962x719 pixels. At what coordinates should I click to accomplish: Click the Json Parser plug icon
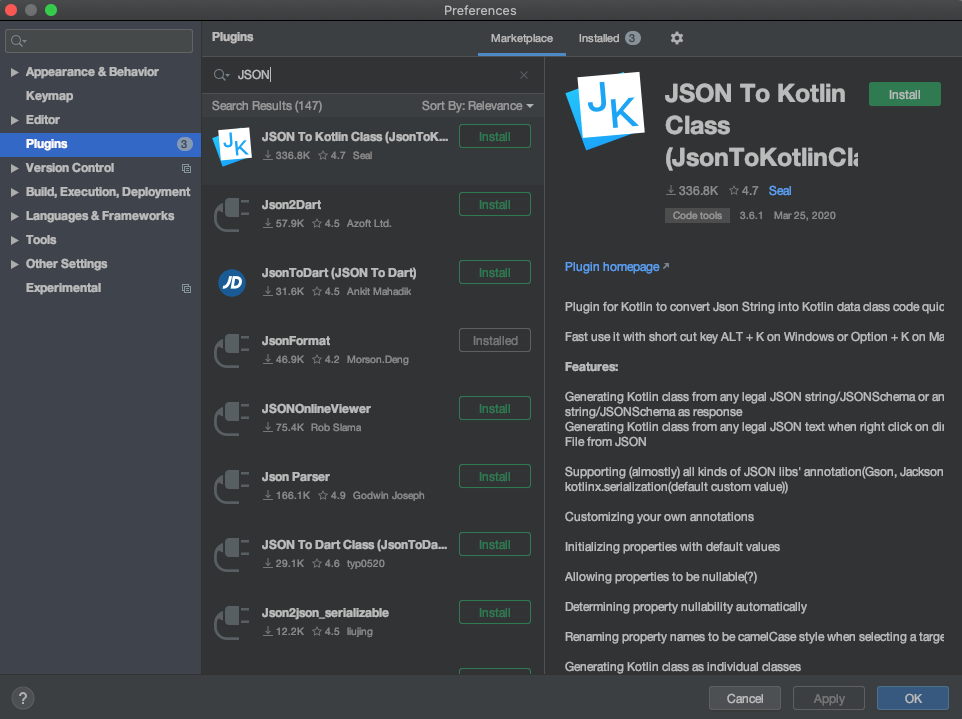pyautogui.click(x=232, y=486)
